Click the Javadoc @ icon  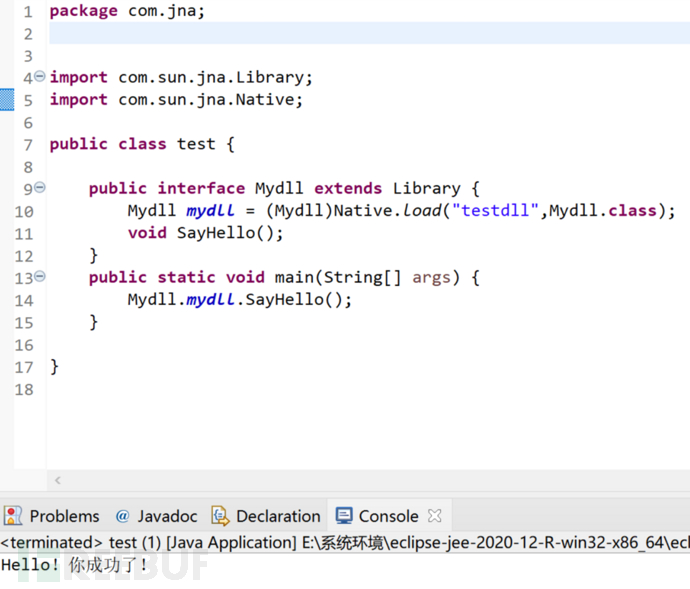pos(122,516)
